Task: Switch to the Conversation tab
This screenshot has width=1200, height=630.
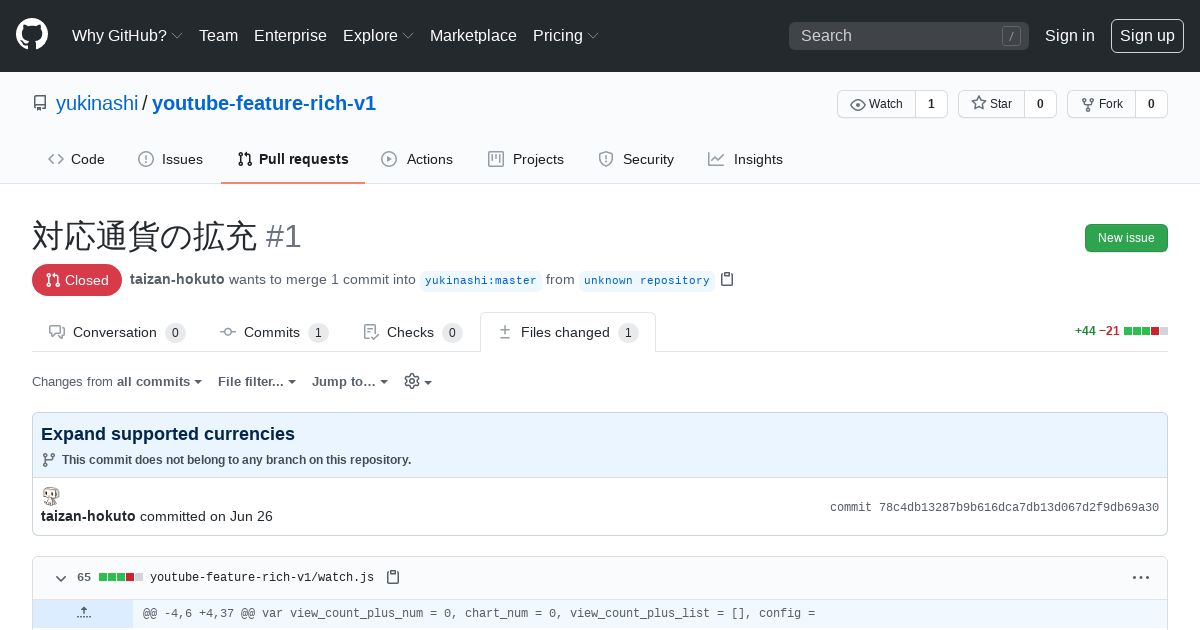Action: click(117, 332)
